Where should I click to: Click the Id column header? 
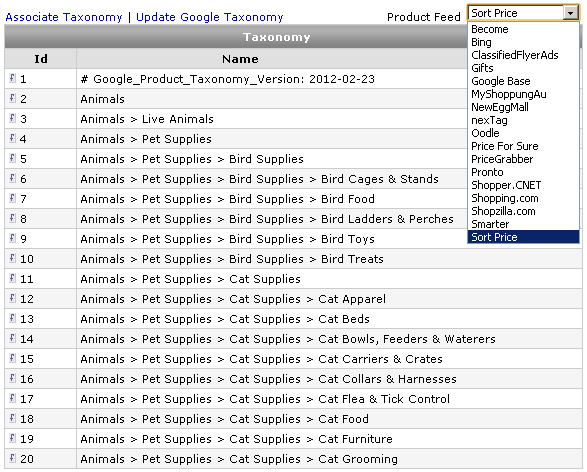point(41,59)
